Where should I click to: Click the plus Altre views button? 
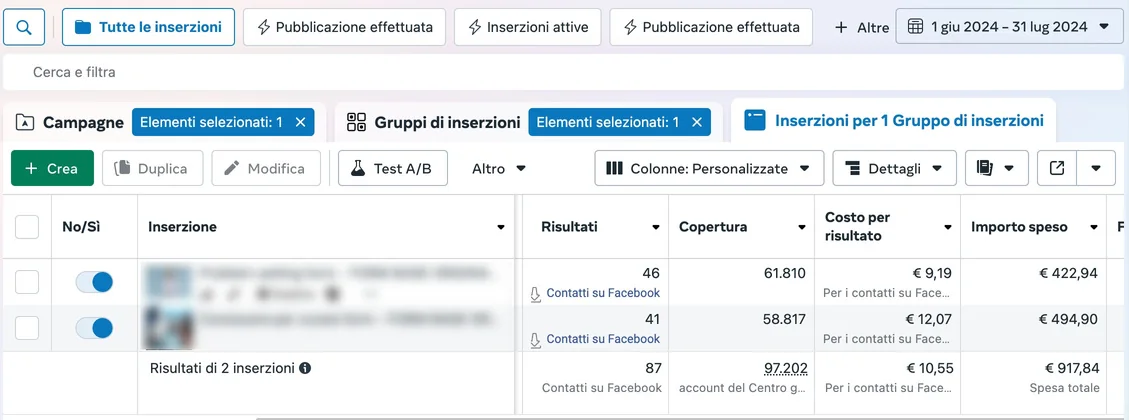pos(862,27)
